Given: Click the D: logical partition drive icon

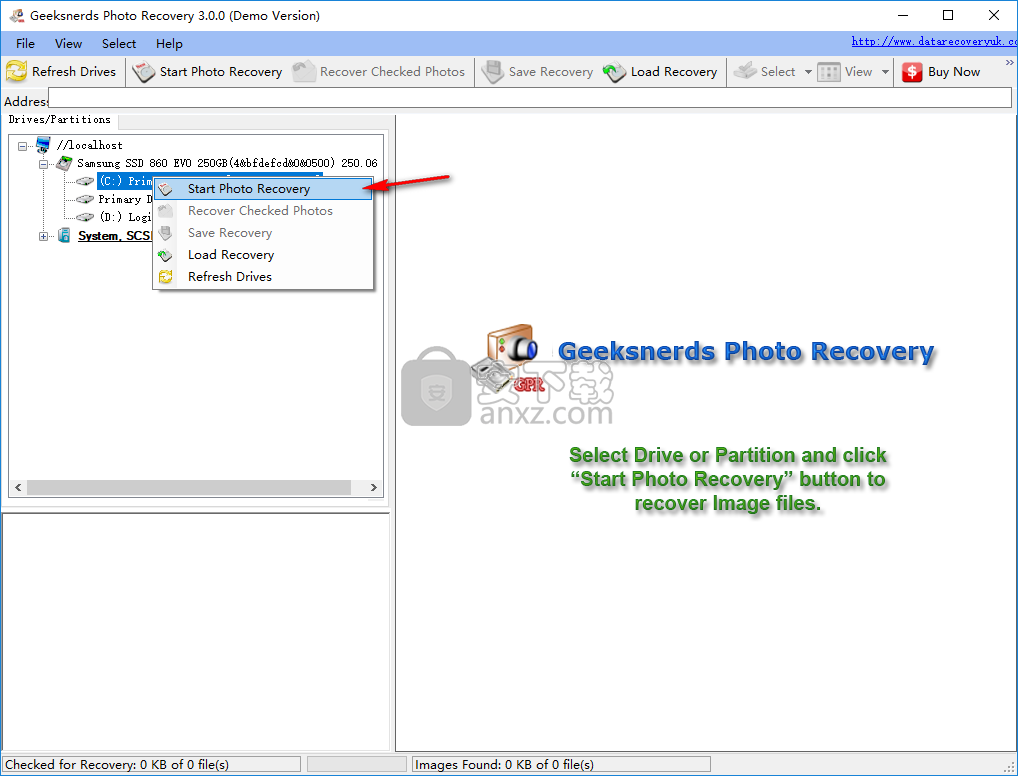Looking at the screenshot, I should pyautogui.click(x=85, y=218).
